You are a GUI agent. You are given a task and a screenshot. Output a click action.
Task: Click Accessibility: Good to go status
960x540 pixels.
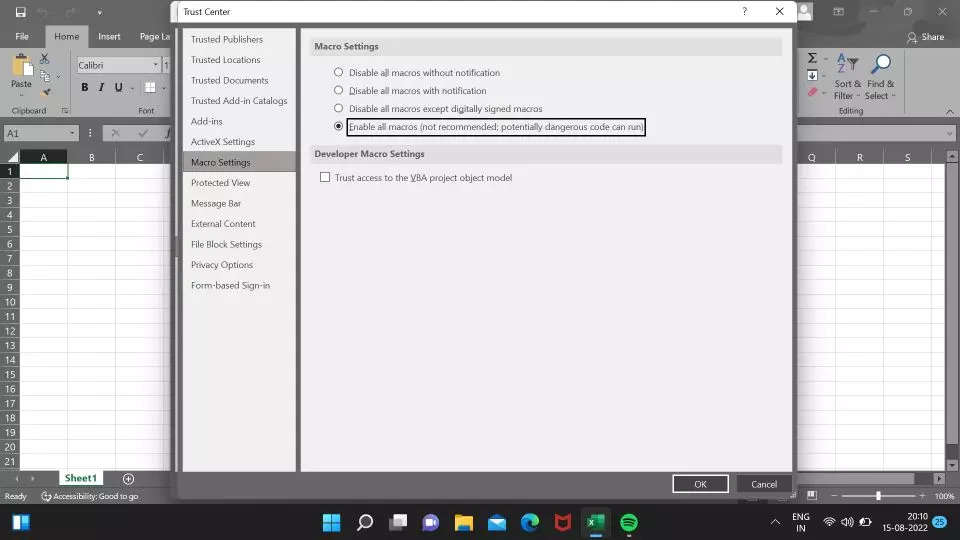coord(90,497)
